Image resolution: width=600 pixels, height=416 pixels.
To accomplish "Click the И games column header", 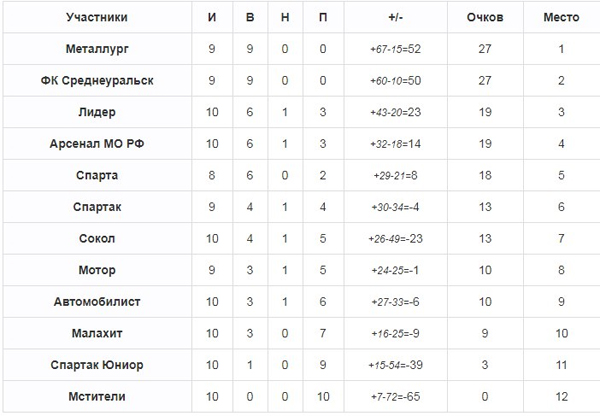I will 212,17.
